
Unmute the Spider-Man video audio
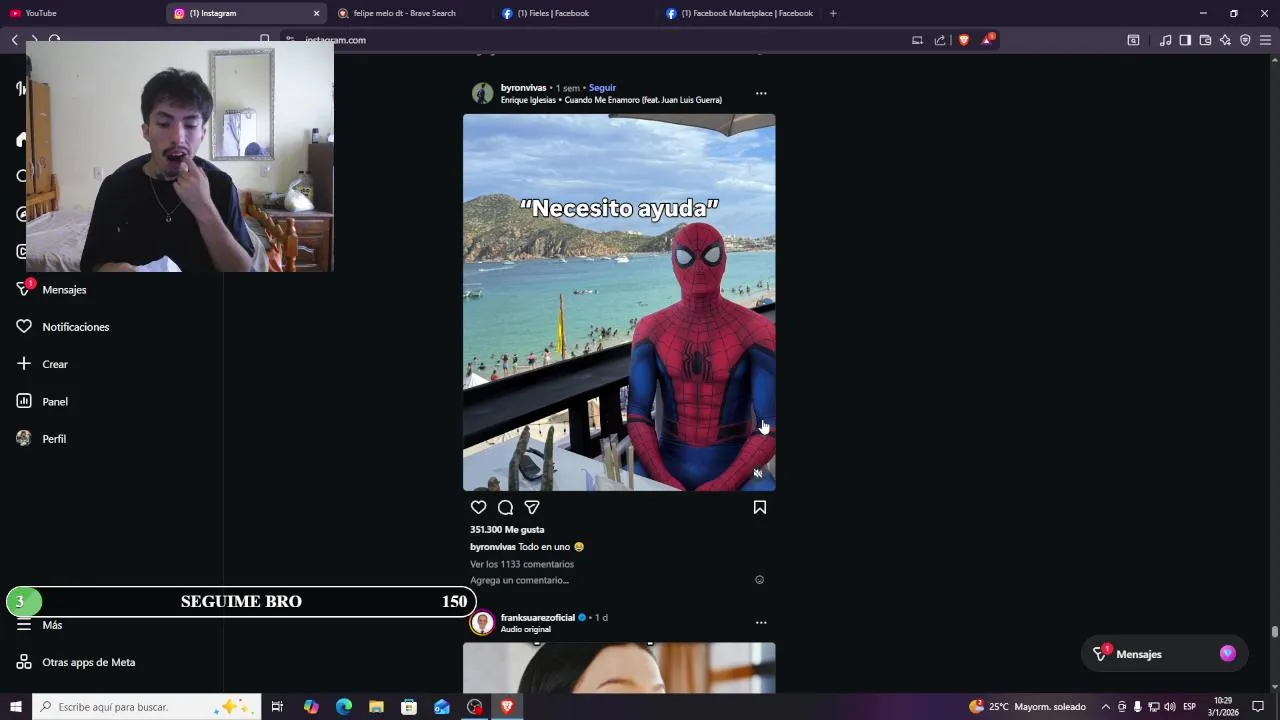[758, 473]
